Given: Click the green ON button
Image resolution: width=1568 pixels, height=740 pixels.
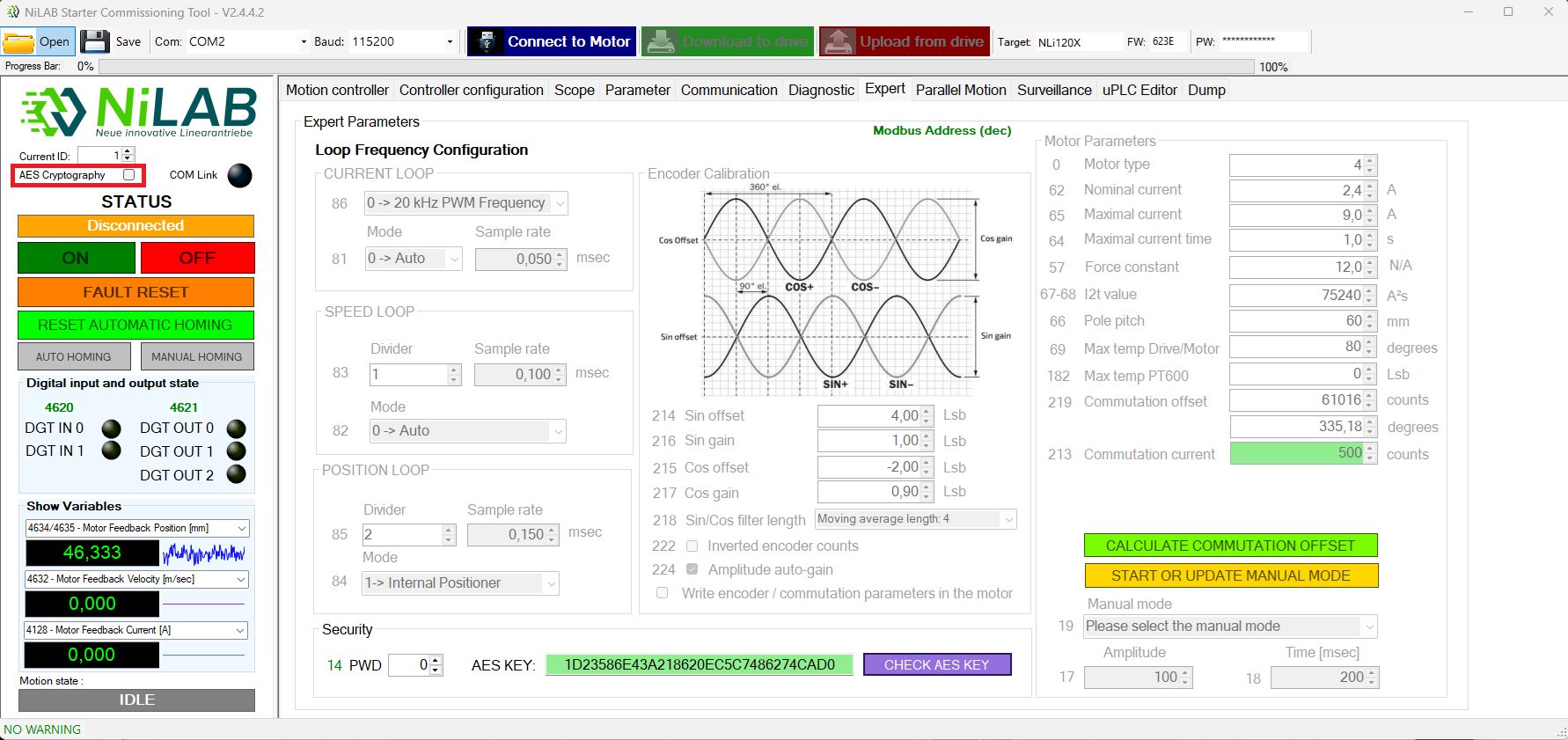Looking at the screenshot, I should tap(77, 258).
